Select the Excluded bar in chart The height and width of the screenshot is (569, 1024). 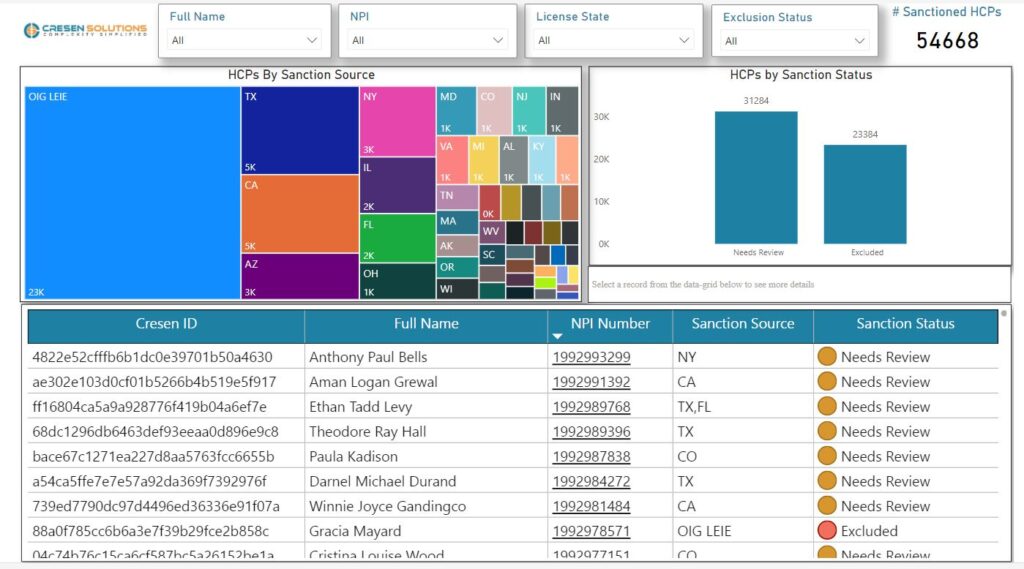865,194
